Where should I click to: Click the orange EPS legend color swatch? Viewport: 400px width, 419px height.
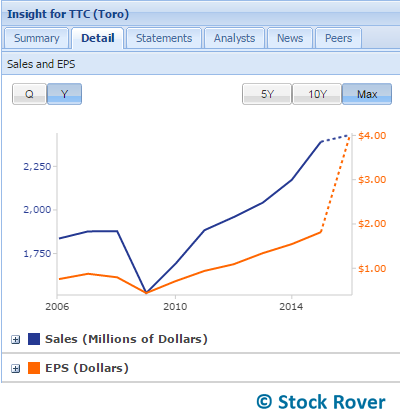[34, 368]
